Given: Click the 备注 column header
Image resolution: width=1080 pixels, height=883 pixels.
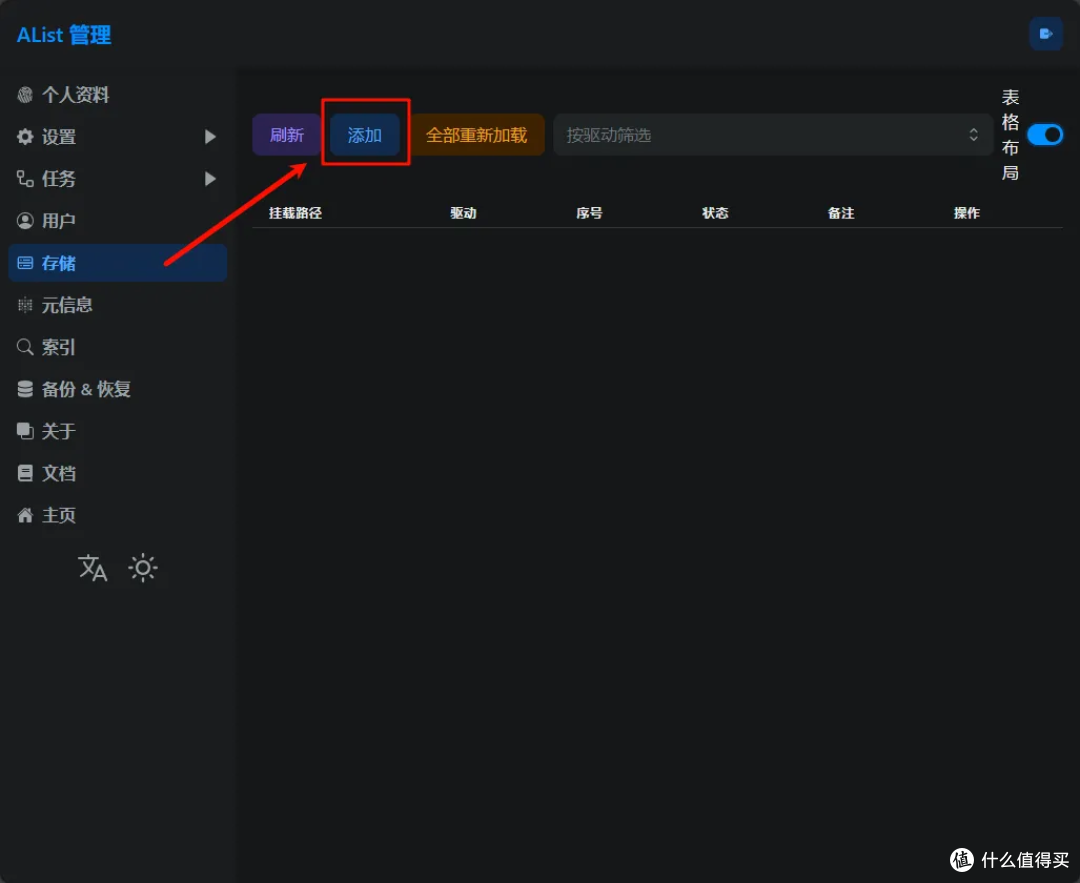Looking at the screenshot, I should point(841,213).
